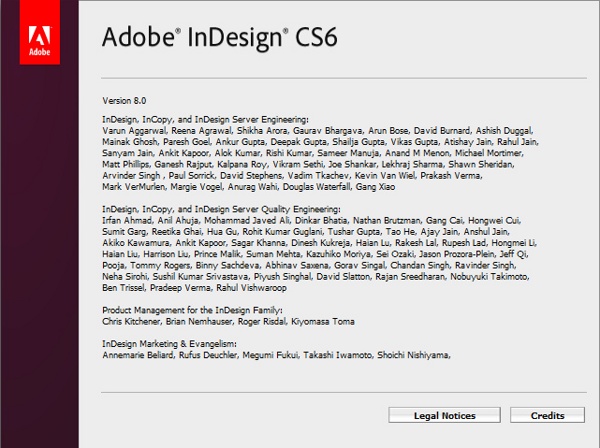Viewport: 600px width, 448px height.
Task: Click the name Varun Aggarwal
Action: tap(133, 130)
